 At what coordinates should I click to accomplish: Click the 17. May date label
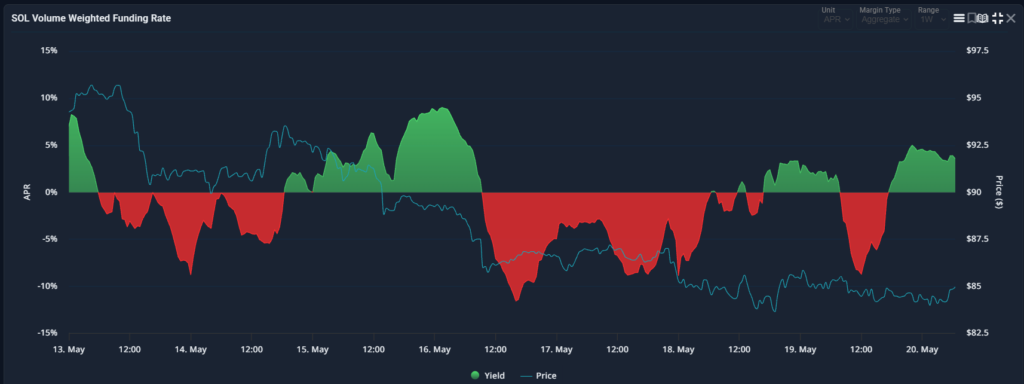(x=556, y=349)
